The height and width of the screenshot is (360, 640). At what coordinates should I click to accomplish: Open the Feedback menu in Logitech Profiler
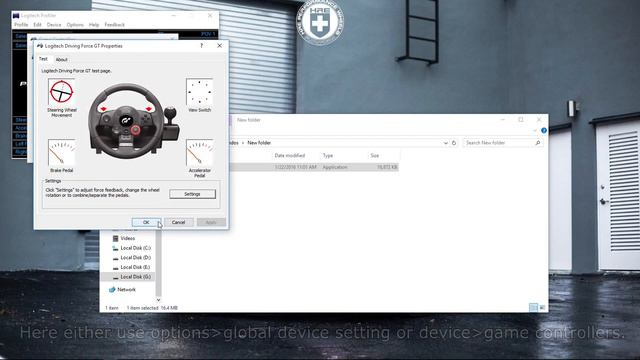coord(114,25)
